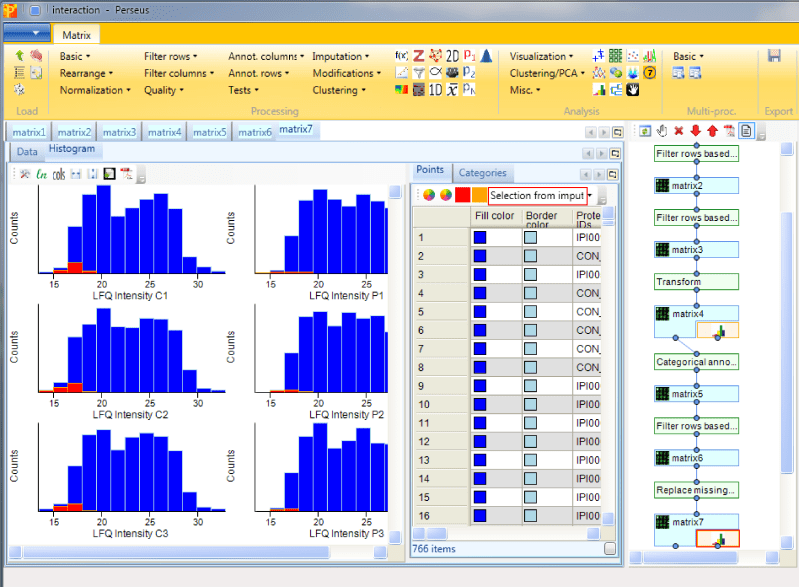The height and width of the screenshot is (587, 799).
Task: Click the red Z z-score icon
Action: point(418,56)
